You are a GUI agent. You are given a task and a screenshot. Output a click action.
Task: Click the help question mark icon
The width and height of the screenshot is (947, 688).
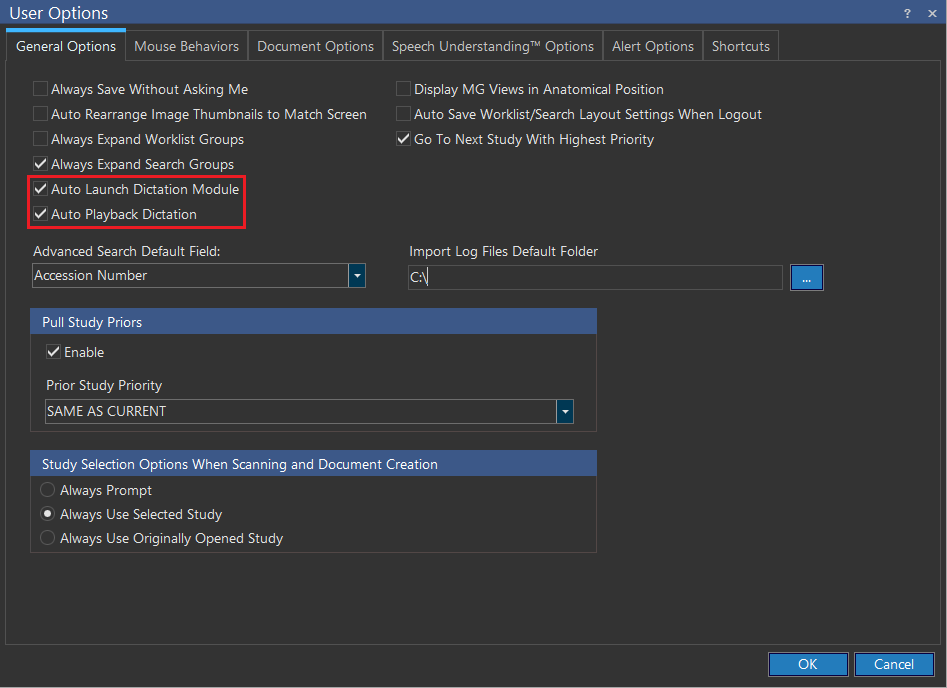[x=907, y=14]
